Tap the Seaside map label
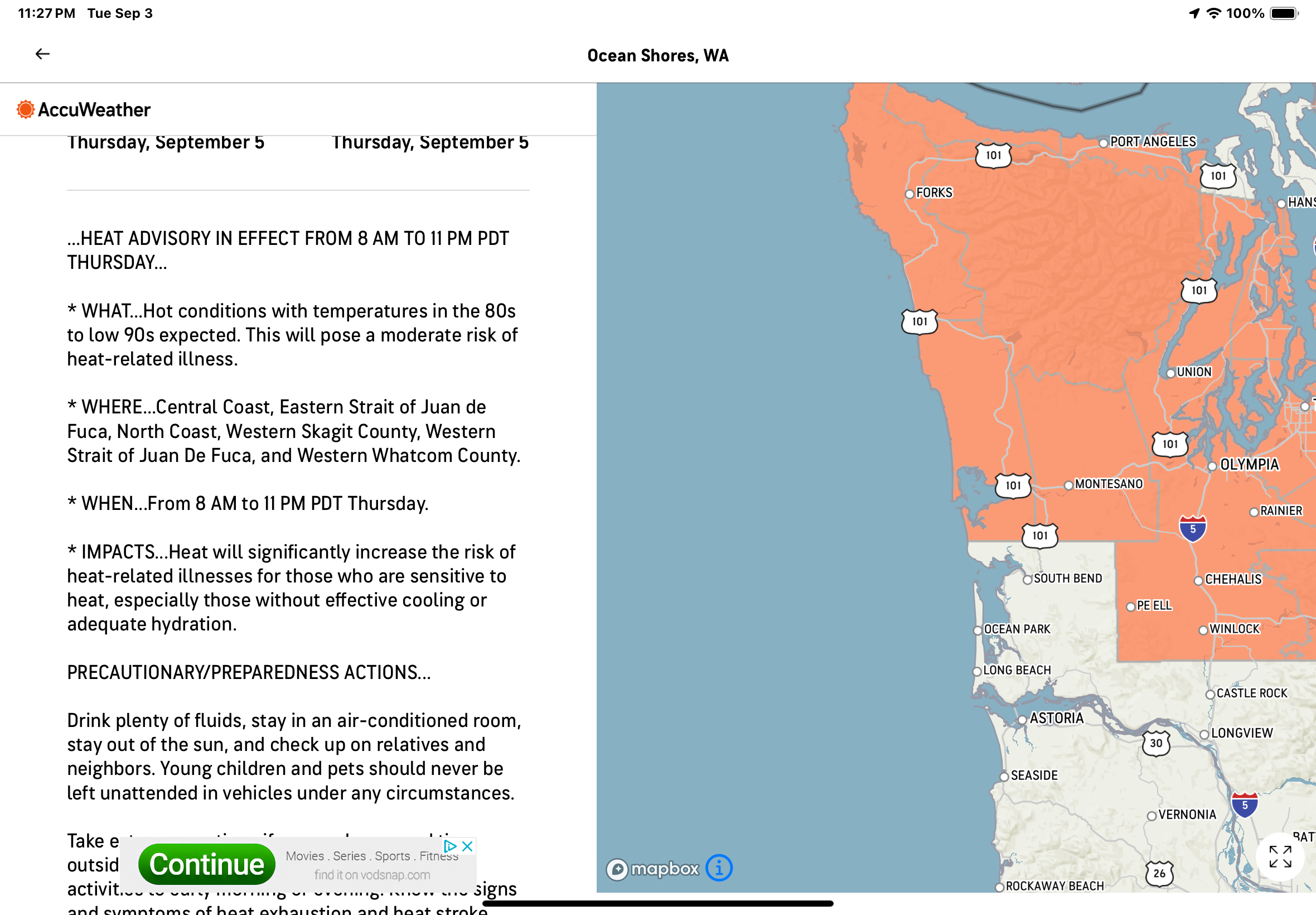The image size is (1316, 915). (x=1034, y=775)
